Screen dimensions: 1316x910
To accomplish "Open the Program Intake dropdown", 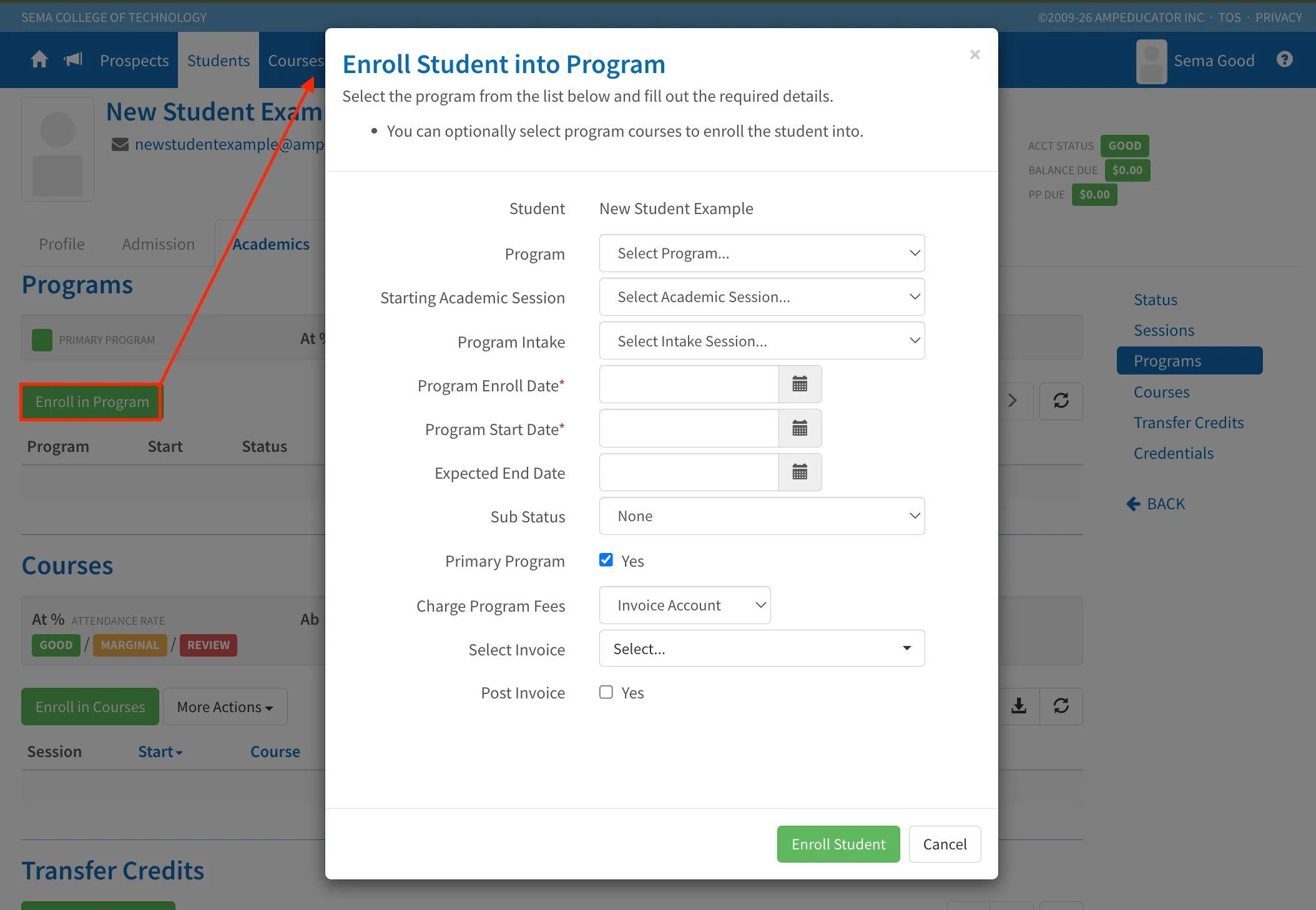I will pyautogui.click(x=762, y=341).
